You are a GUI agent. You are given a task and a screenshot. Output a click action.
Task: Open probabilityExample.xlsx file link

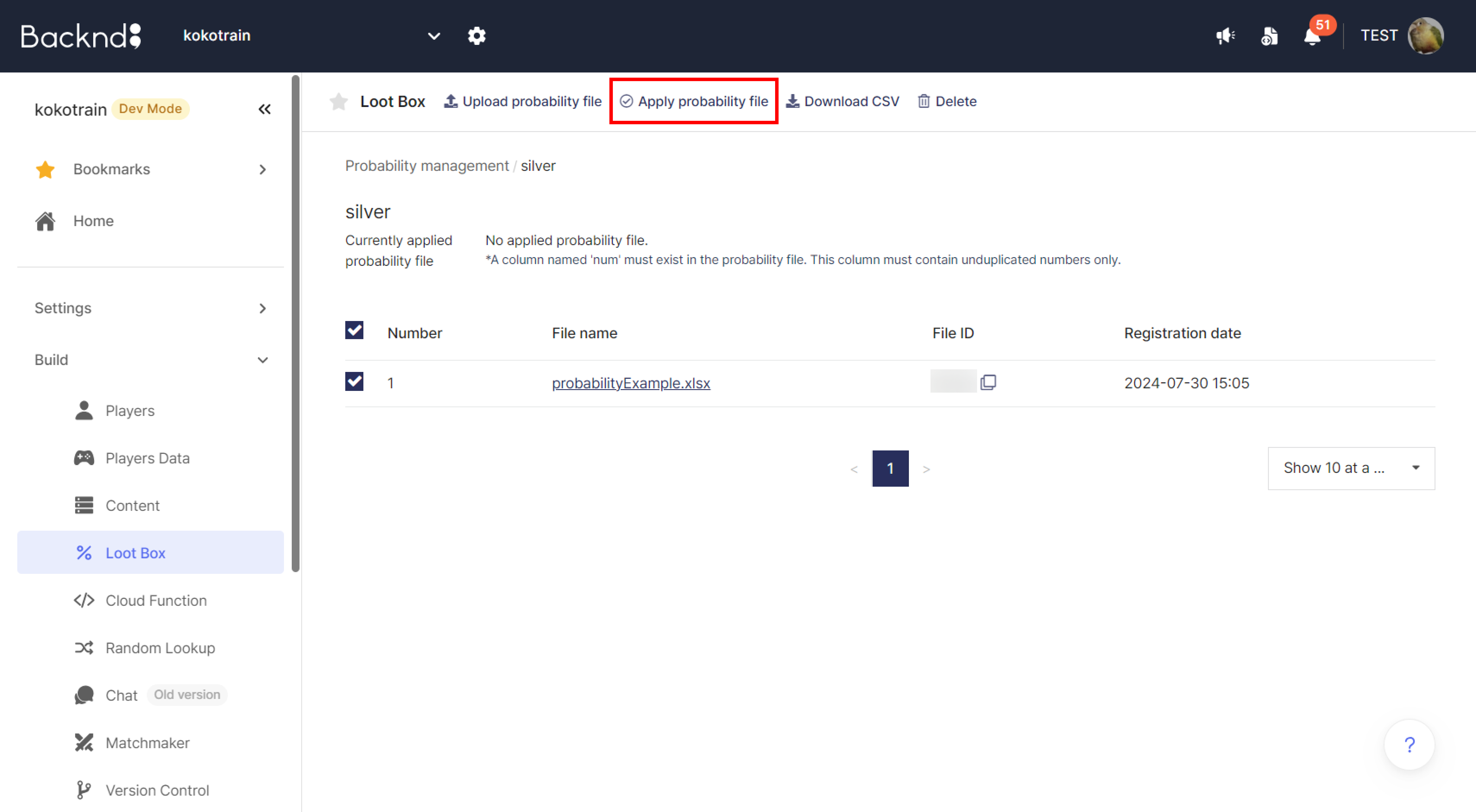631,383
